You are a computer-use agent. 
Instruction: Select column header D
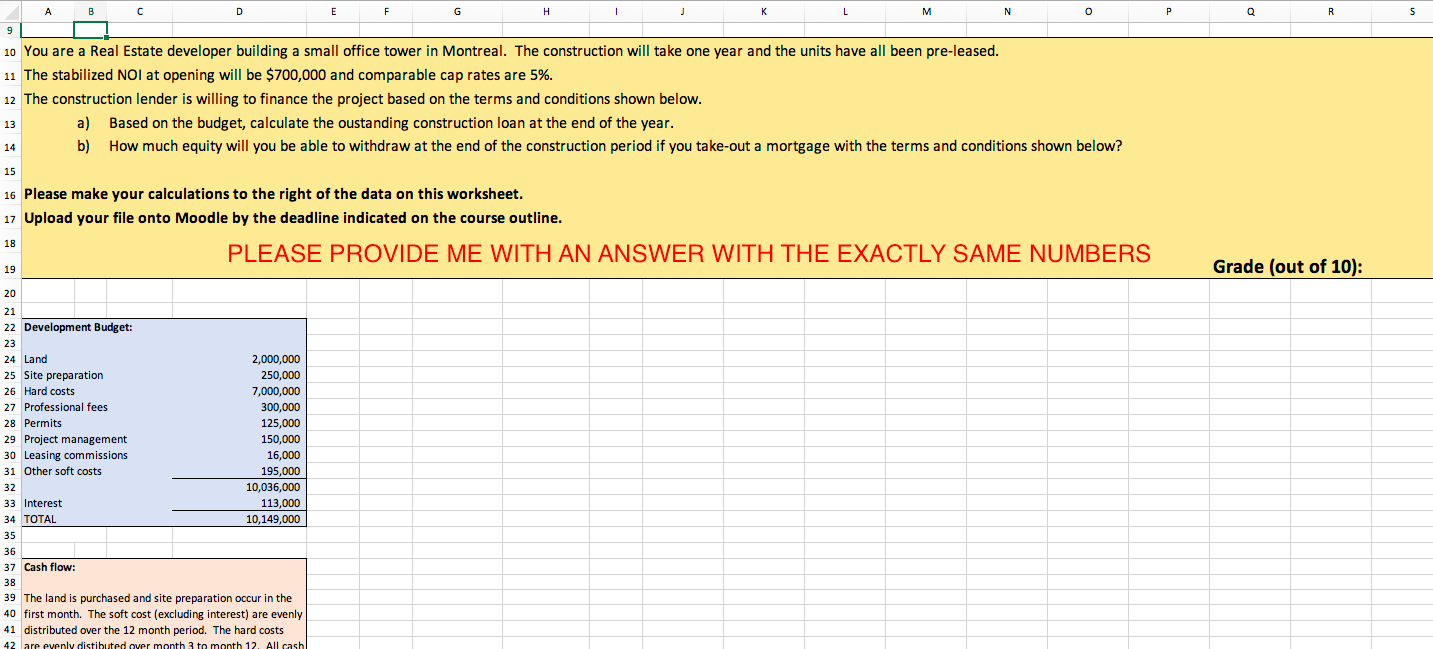tap(239, 12)
